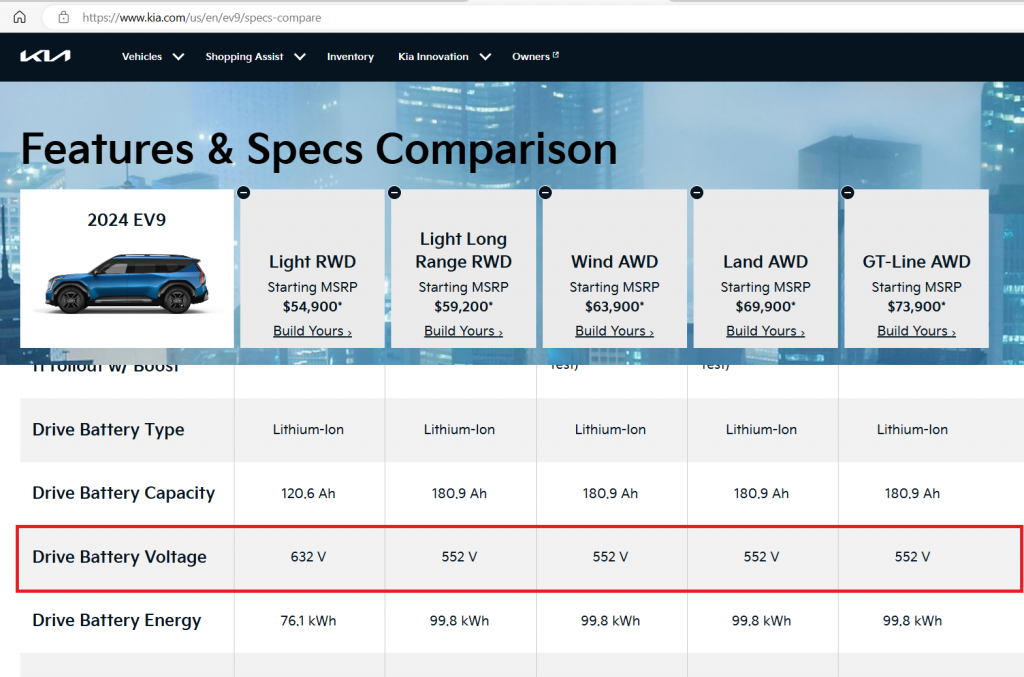Viewport: 1024px width, 677px height.
Task: Click the site security lock icon
Action: coord(63,18)
